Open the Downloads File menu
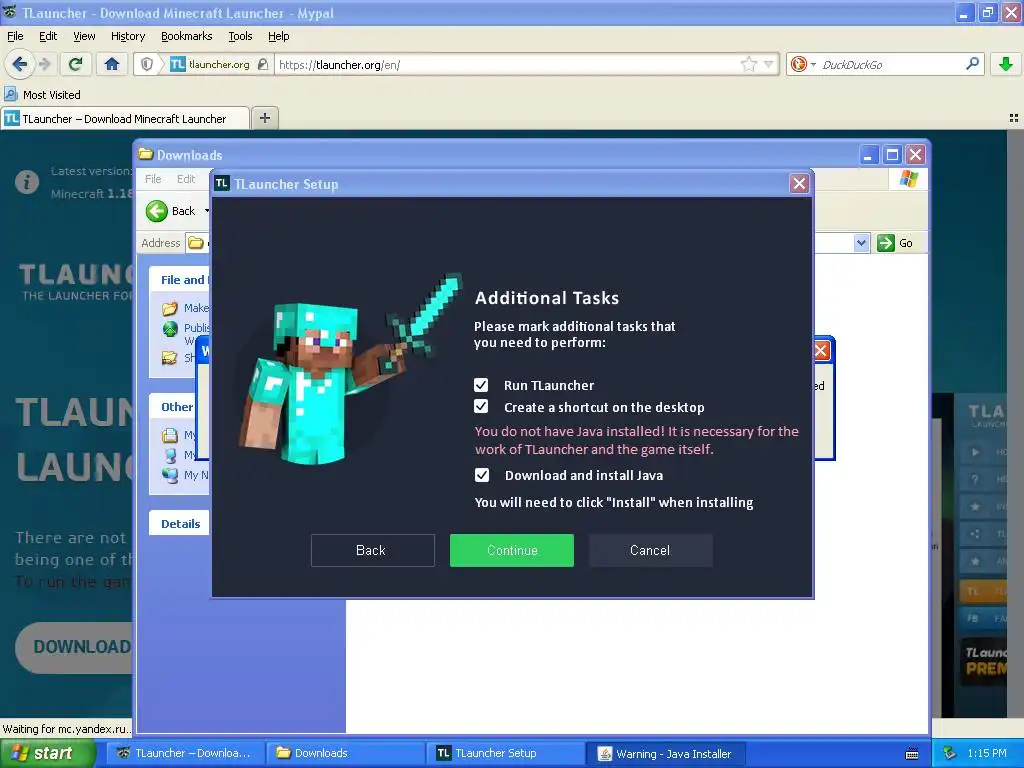1024x768 pixels. (x=153, y=179)
